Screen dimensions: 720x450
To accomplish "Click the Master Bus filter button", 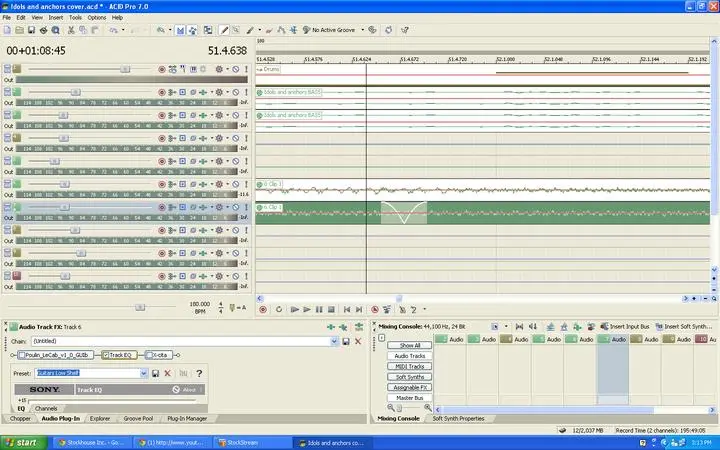I will coord(410,398).
